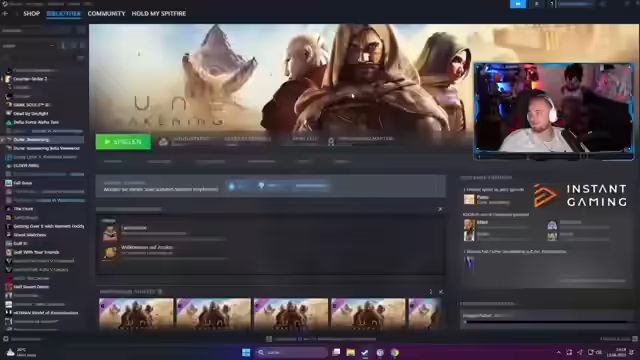Open Task View on the taskbar
This screenshot has width=640, height=360.
(x=336, y=352)
